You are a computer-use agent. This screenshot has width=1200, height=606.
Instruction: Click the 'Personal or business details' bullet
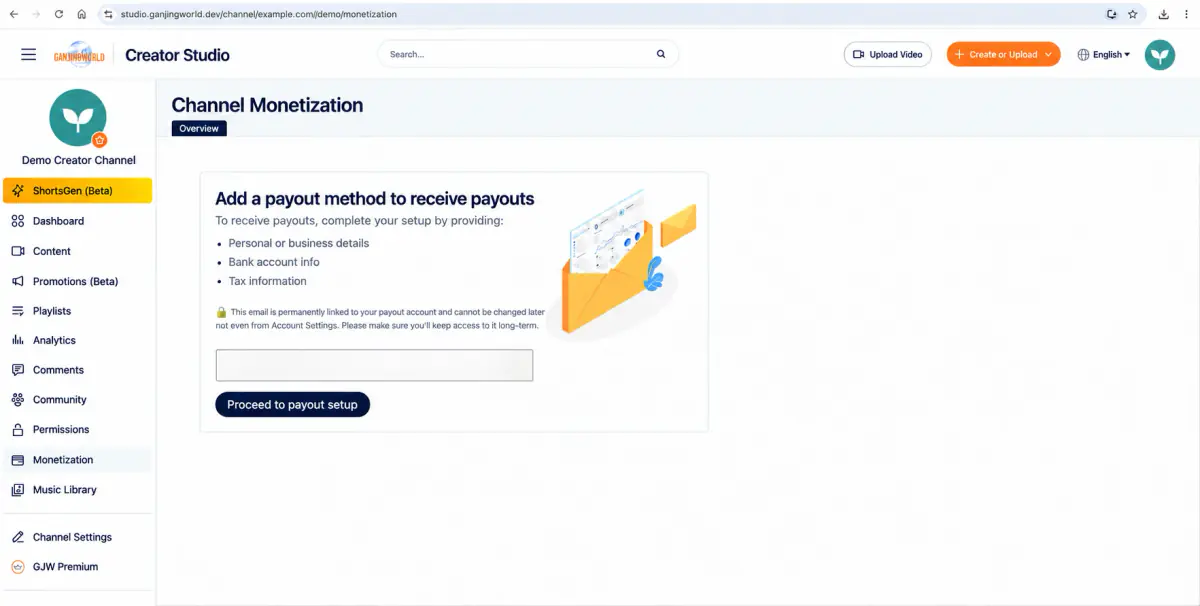pos(299,243)
